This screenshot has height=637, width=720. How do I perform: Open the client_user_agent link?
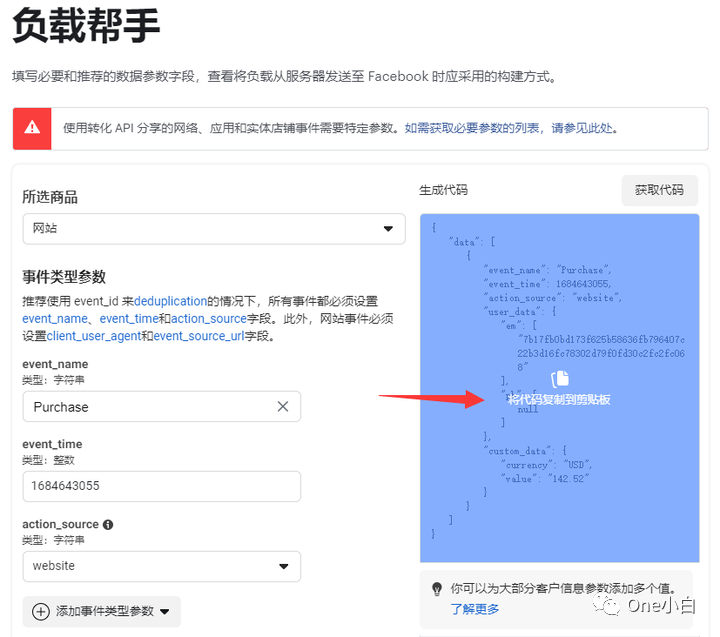pos(94,336)
